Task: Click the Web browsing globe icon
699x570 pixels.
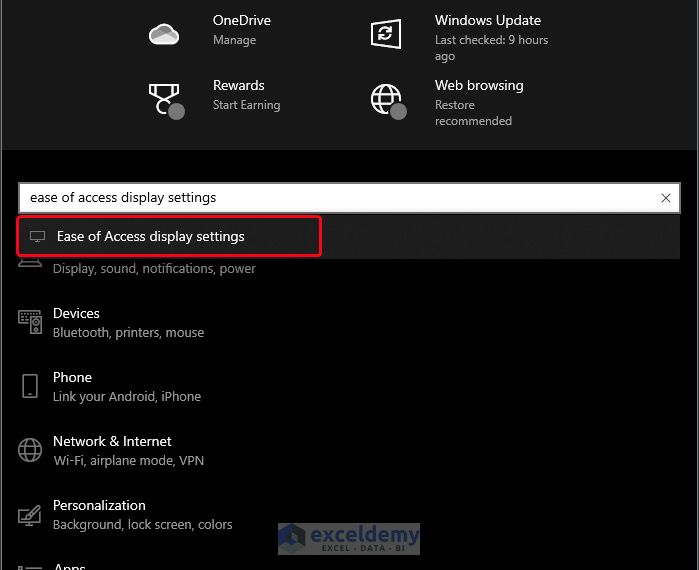Action: point(388,101)
